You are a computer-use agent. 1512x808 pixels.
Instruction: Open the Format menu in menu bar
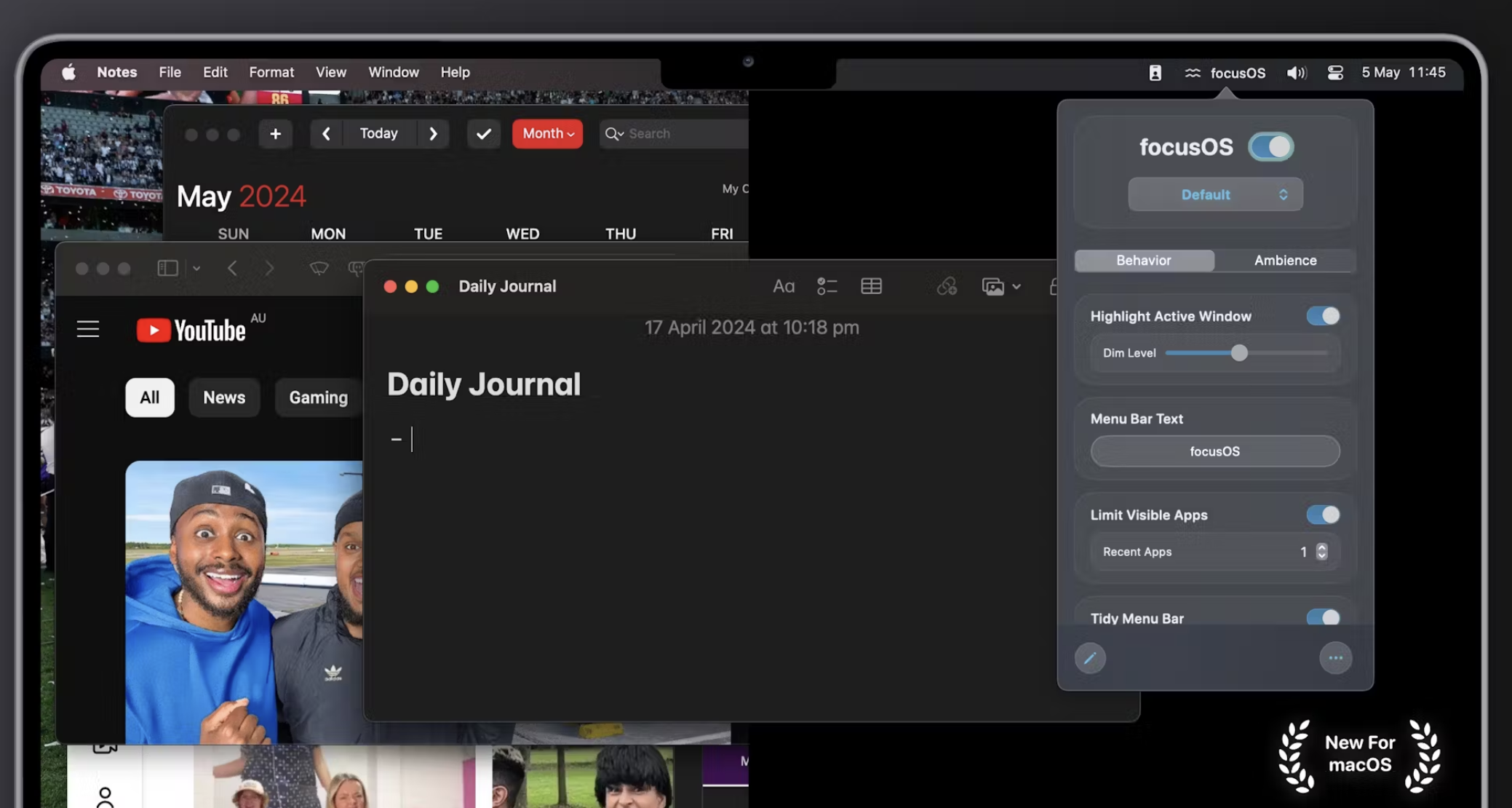click(x=271, y=72)
